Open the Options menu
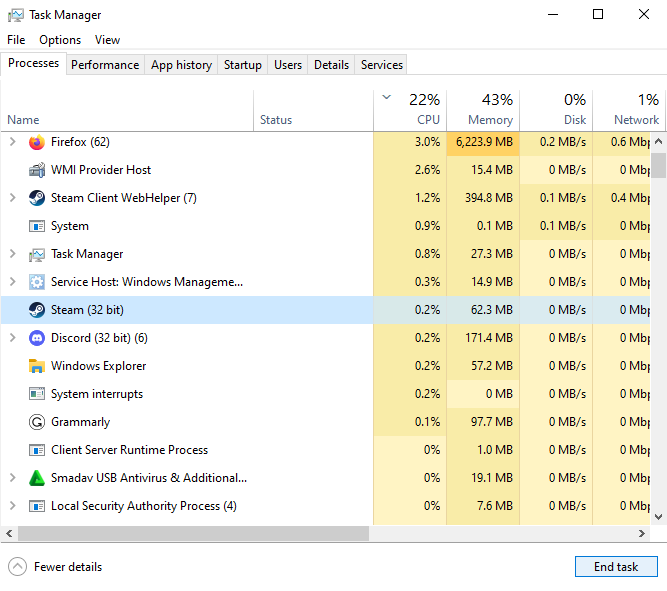This screenshot has height=591, width=667. point(60,40)
